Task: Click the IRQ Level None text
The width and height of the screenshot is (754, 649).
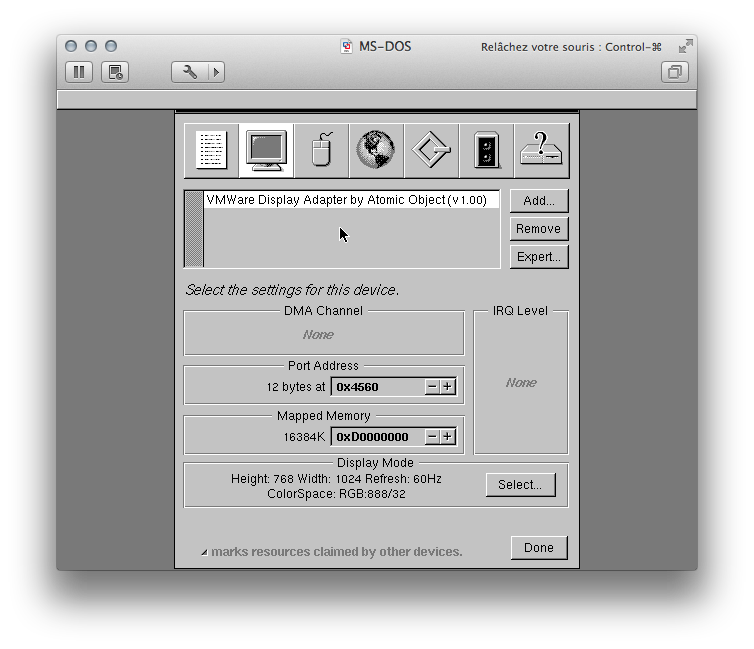Action: pyautogui.click(x=521, y=383)
